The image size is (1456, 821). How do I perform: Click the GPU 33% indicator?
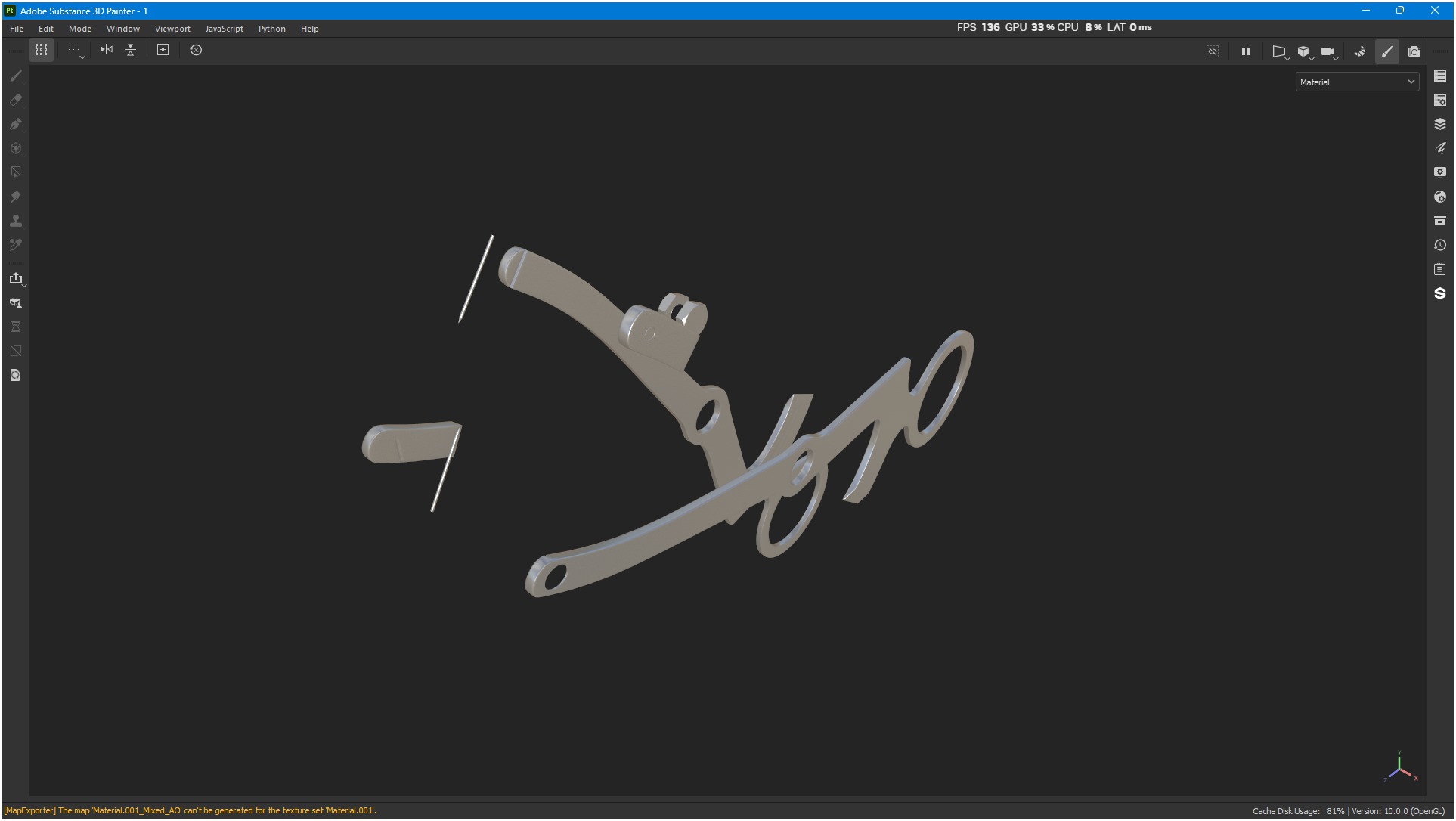pos(1030,27)
